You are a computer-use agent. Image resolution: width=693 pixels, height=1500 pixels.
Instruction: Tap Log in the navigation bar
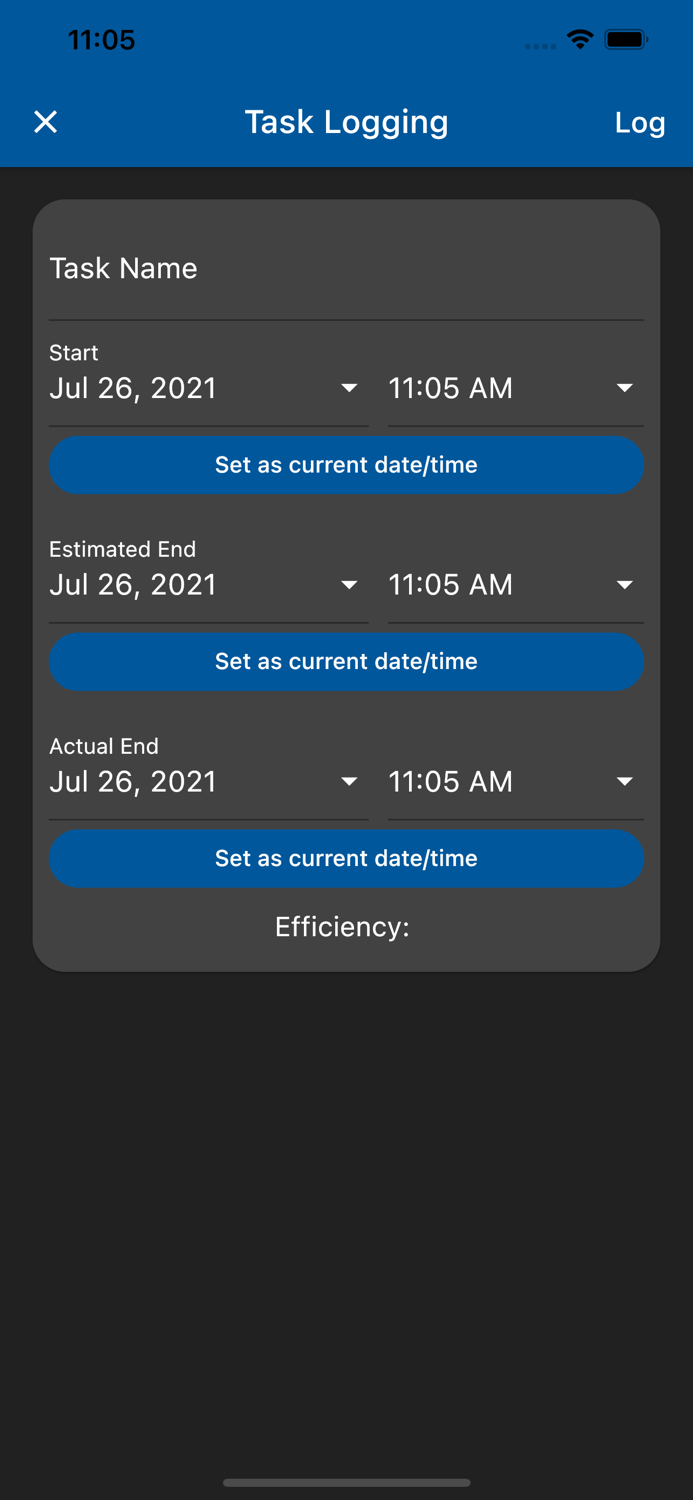639,122
